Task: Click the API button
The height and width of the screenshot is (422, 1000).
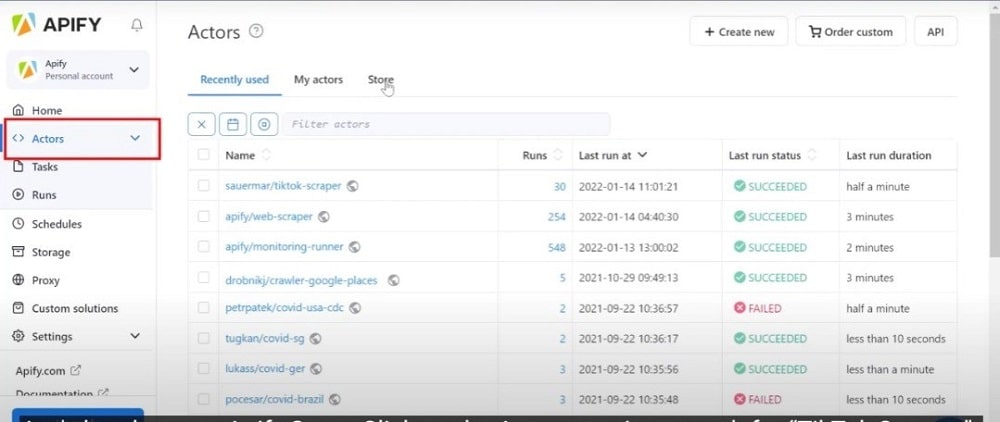Action: tap(936, 32)
